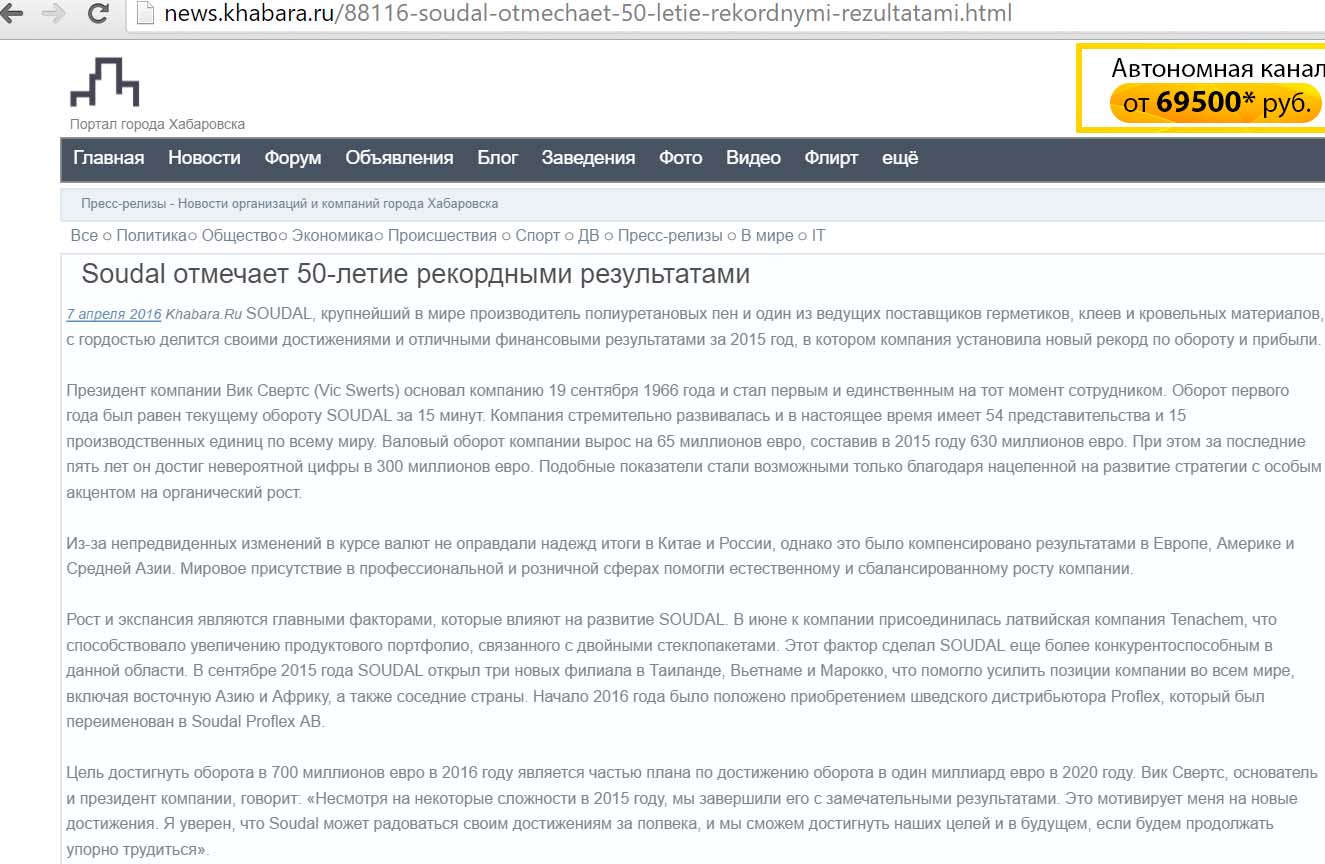Click the Khabara.Ru source text
The image size is (1325, 864).
[204, 314]
